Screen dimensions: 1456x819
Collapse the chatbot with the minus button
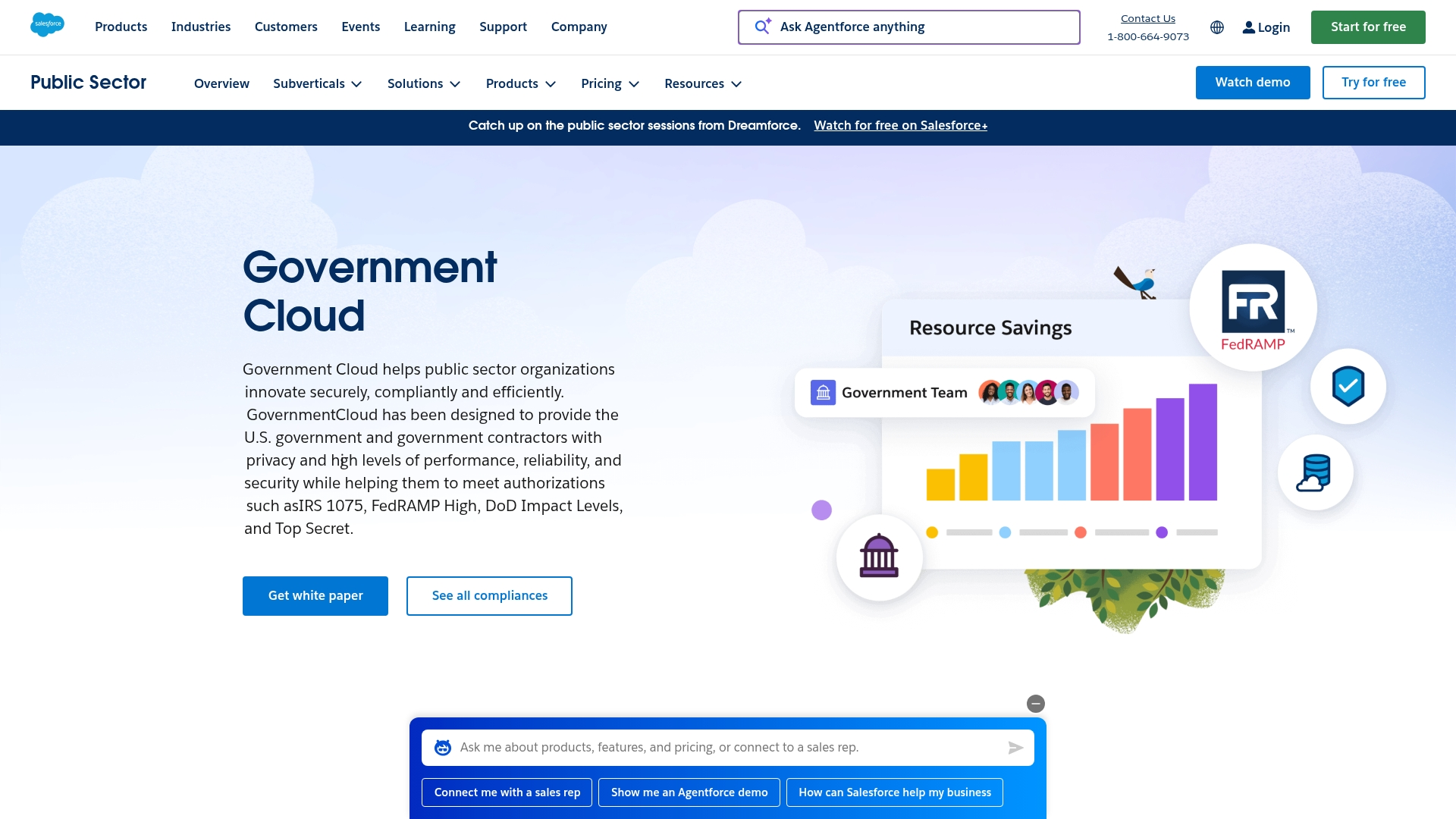(1036, 704)
